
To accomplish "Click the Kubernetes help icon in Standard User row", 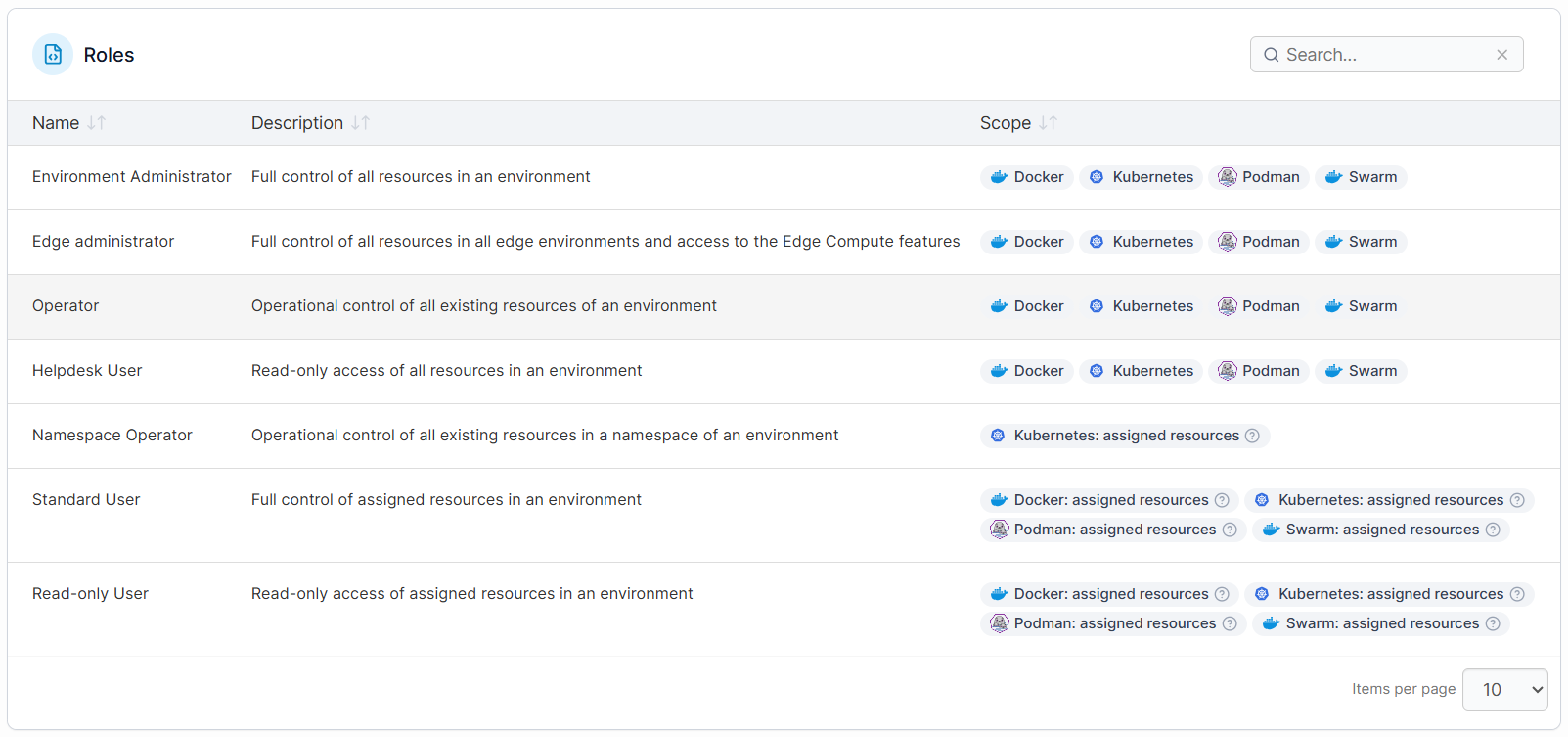I will pos(1517,500).
